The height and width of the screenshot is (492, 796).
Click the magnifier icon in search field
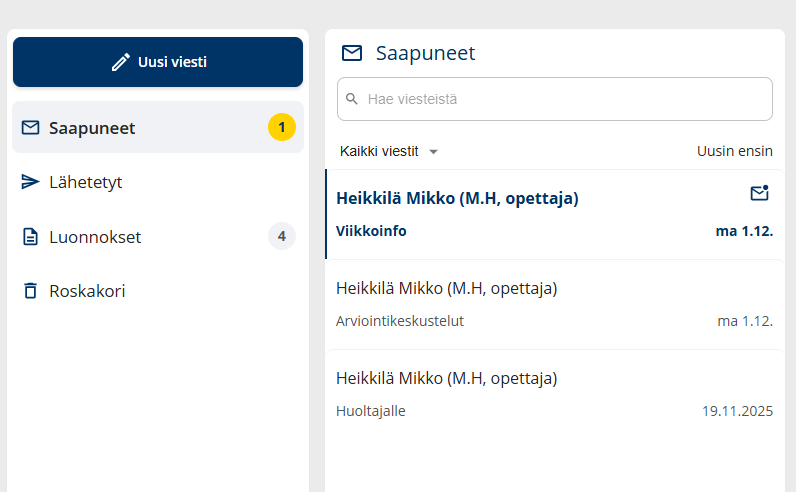click(x=352, y=99)
